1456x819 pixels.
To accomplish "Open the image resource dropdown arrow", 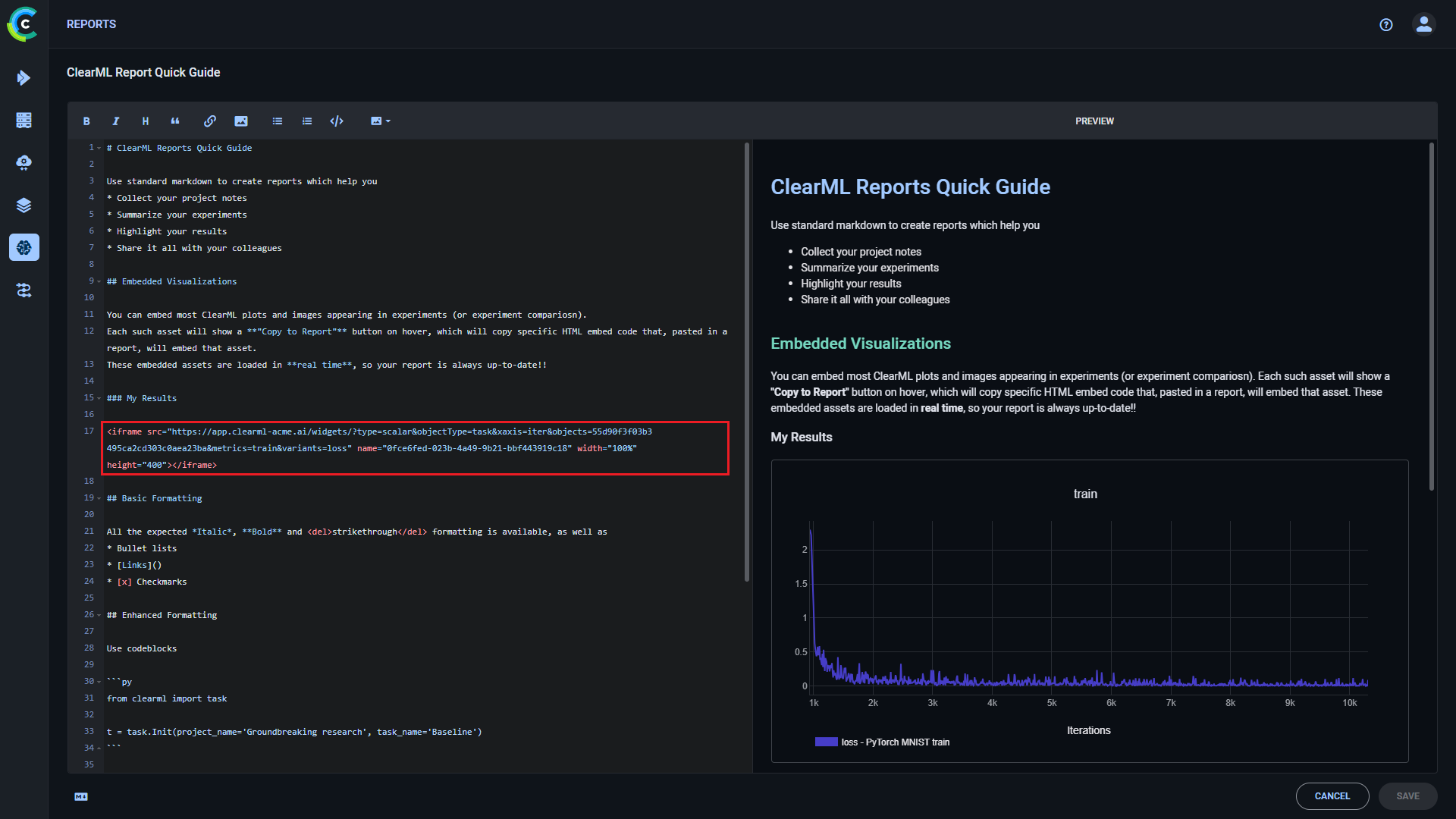I will (x=388, y=121).
